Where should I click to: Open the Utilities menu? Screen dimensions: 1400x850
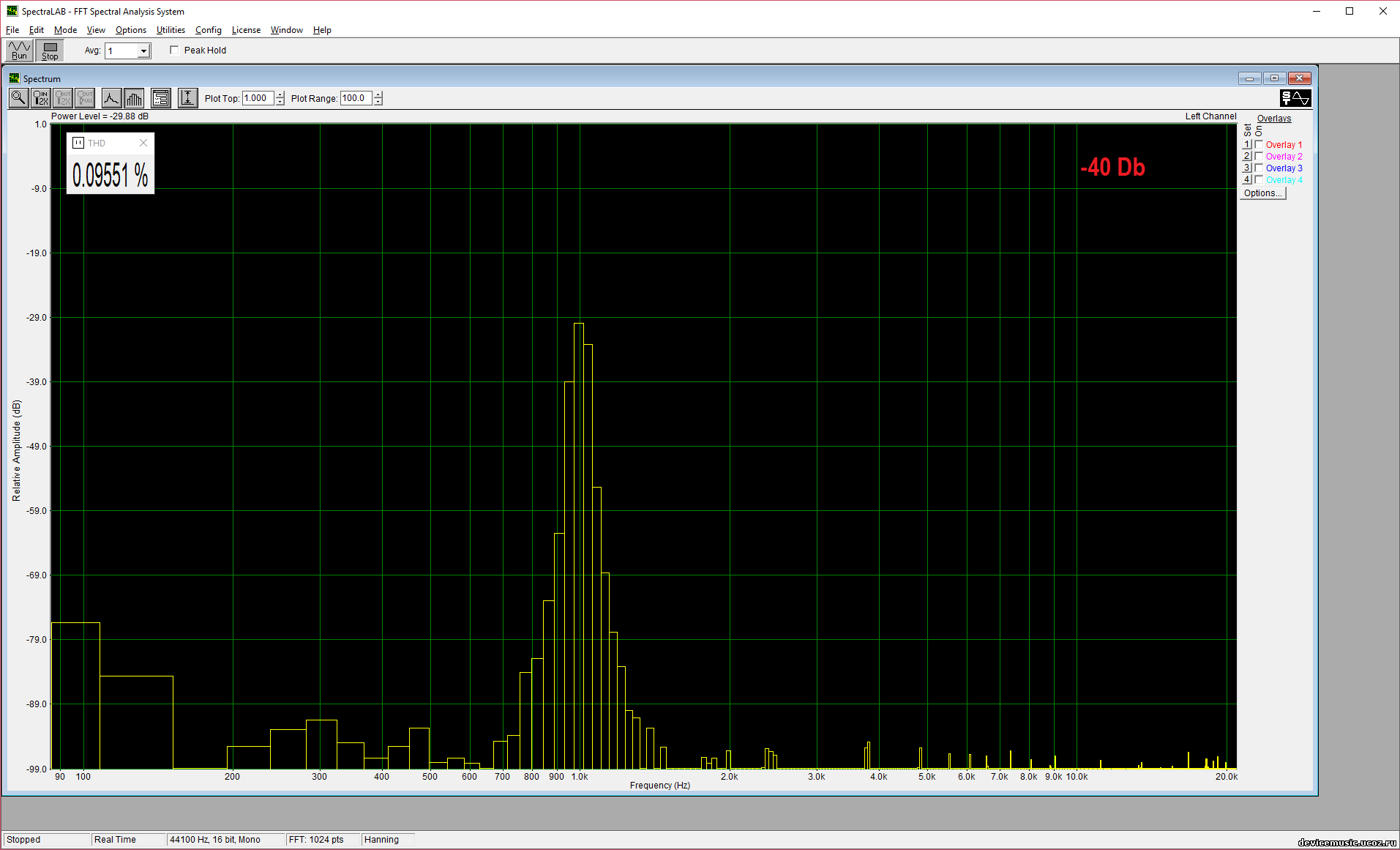coord(171,30)
